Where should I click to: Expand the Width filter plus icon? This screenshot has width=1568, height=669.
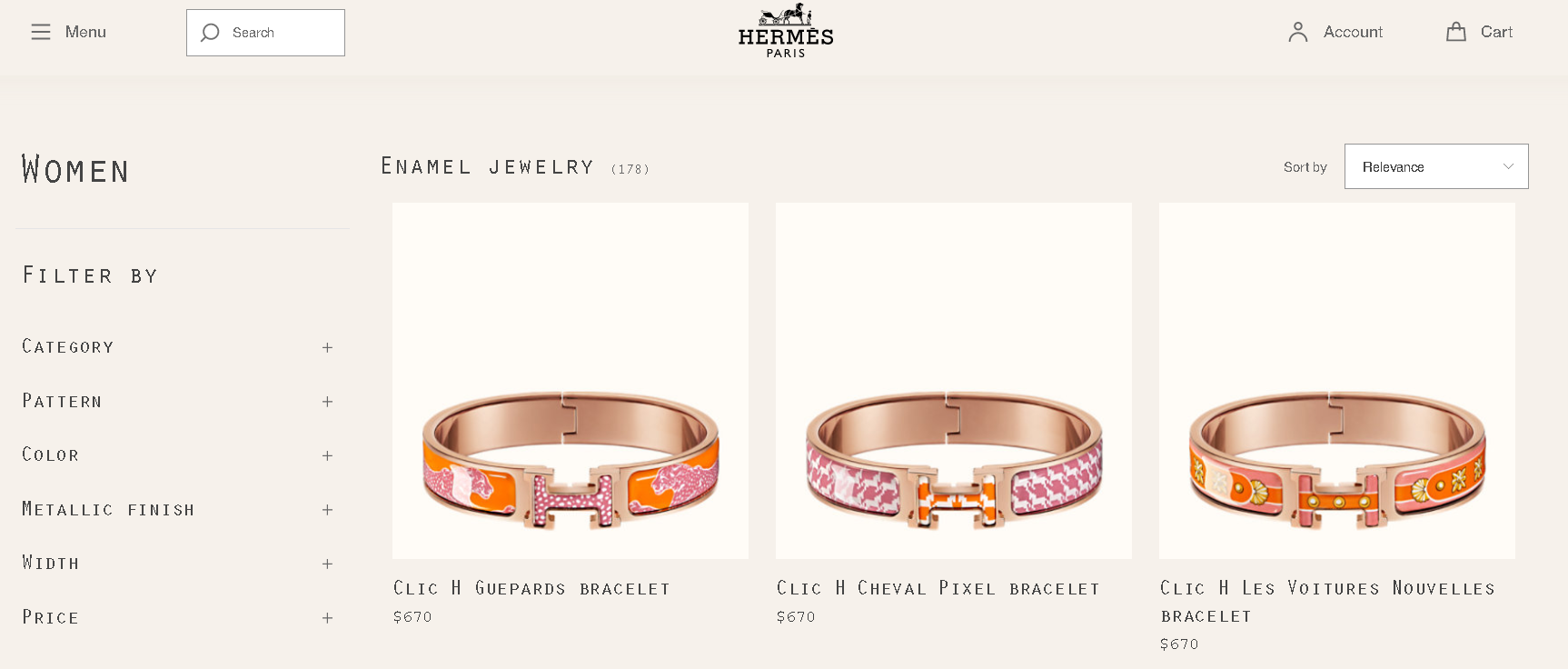327,564
